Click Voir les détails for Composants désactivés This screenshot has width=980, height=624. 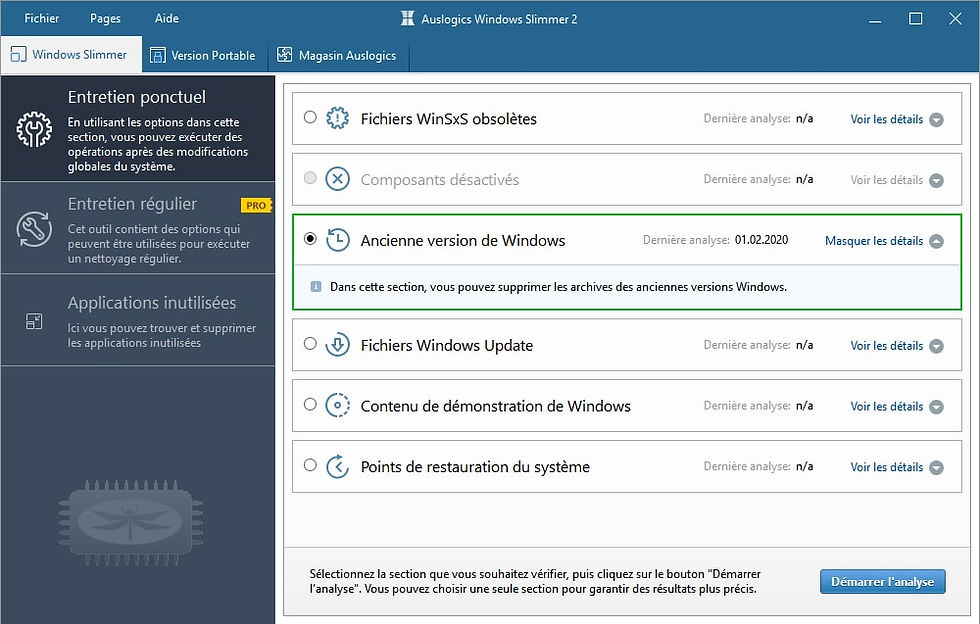pyautogui.click(x=886, y=179)
